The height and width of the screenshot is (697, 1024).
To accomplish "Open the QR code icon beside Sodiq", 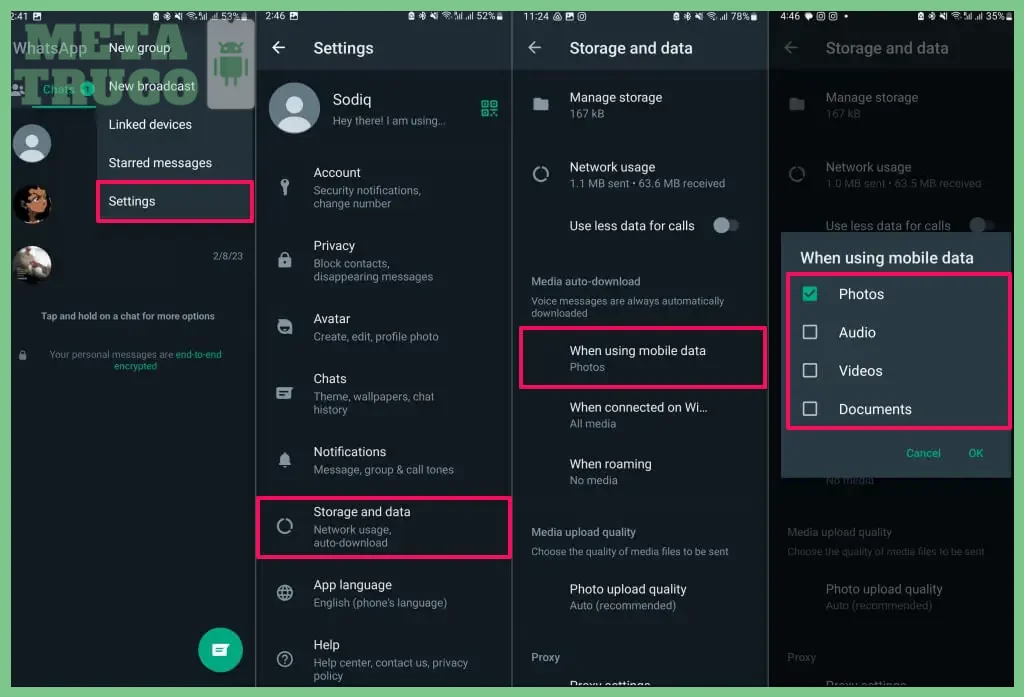I will coord(489,108).
